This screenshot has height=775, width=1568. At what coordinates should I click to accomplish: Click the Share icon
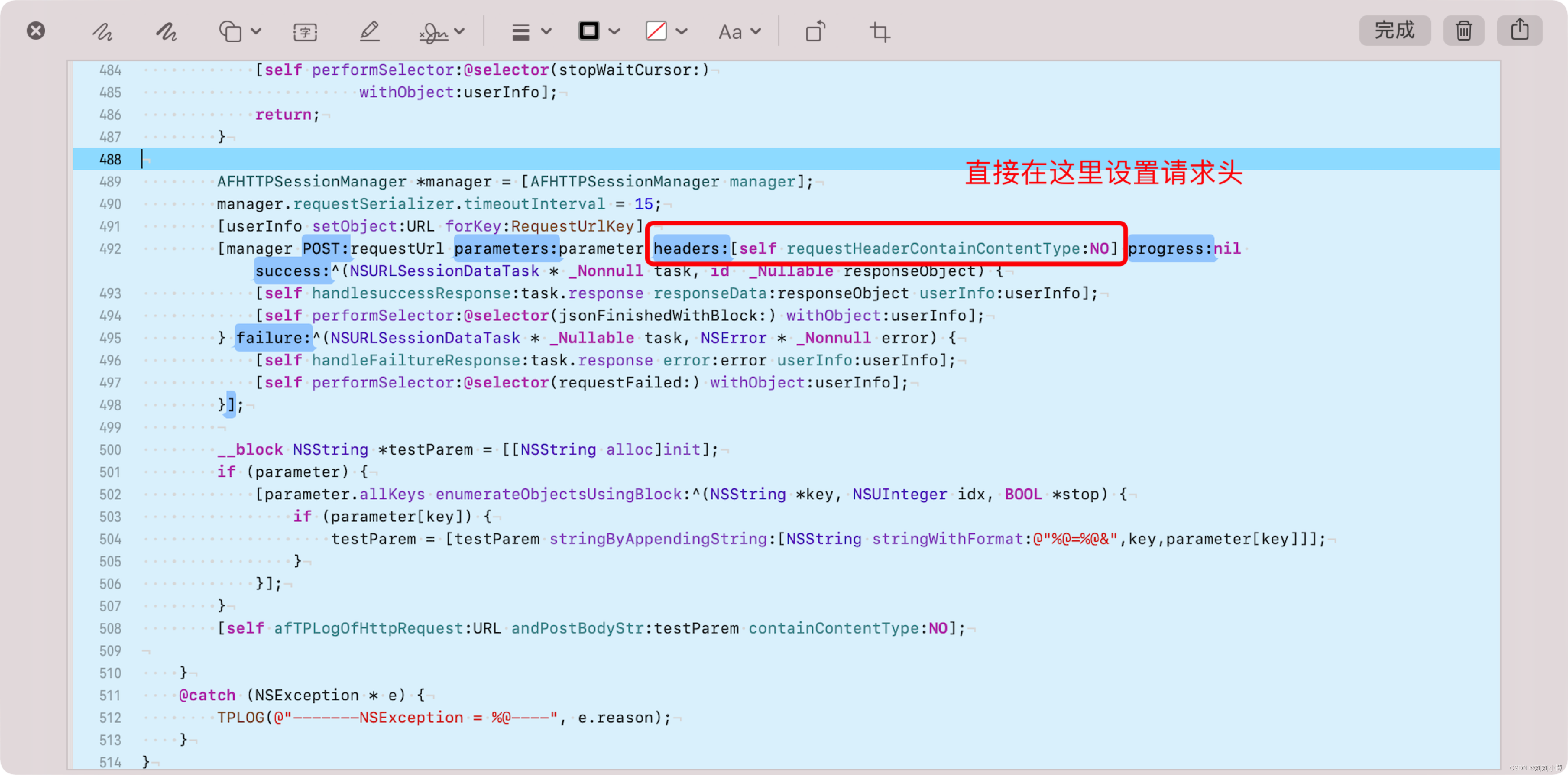click(1519, 31)
